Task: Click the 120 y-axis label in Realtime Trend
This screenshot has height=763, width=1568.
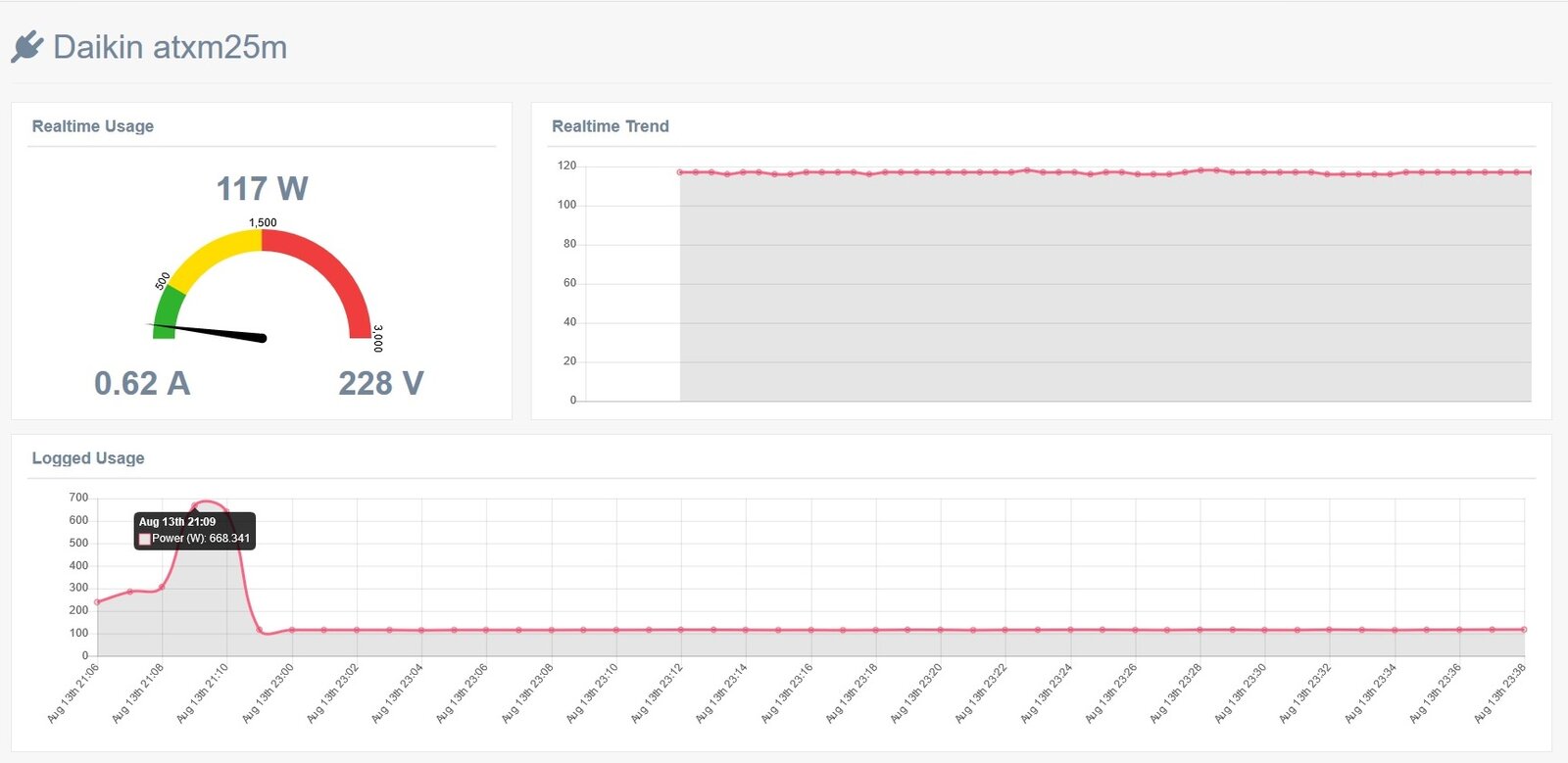Action: (x=566, y=166)
